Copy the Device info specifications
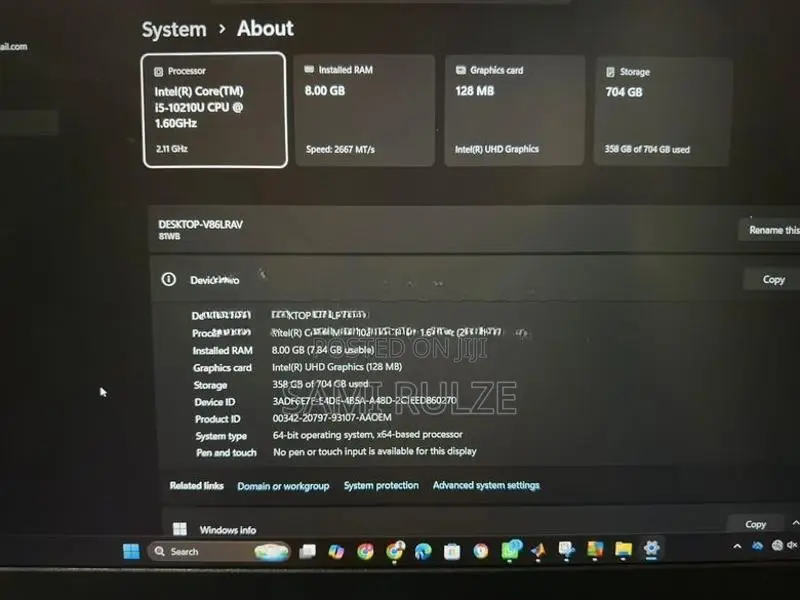The width and height of the screenshot is (800, 600). coord(773,280)
